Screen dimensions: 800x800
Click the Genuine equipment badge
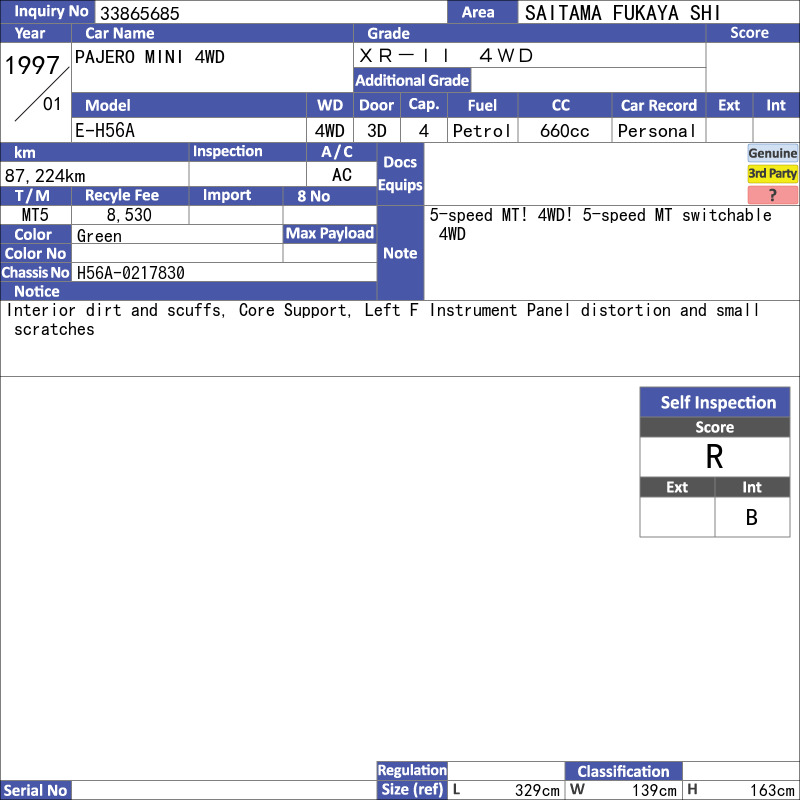772,153
